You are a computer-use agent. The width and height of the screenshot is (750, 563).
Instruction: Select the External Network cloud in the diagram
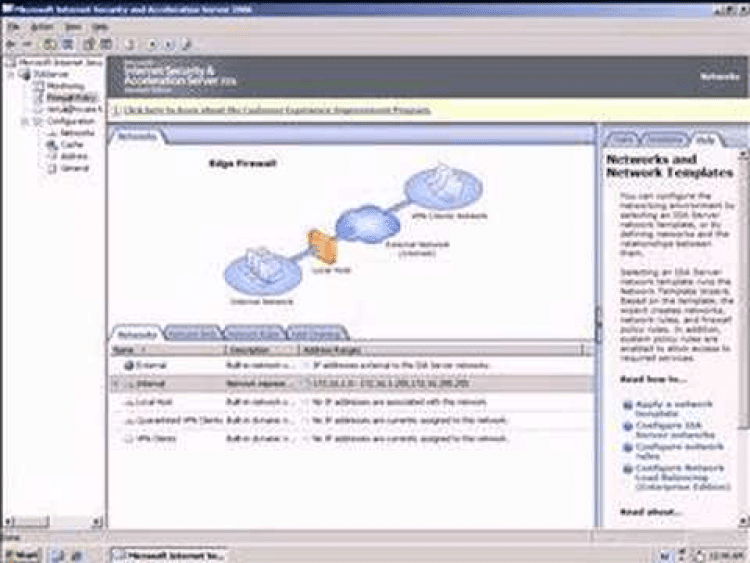(x=367, y=224)
